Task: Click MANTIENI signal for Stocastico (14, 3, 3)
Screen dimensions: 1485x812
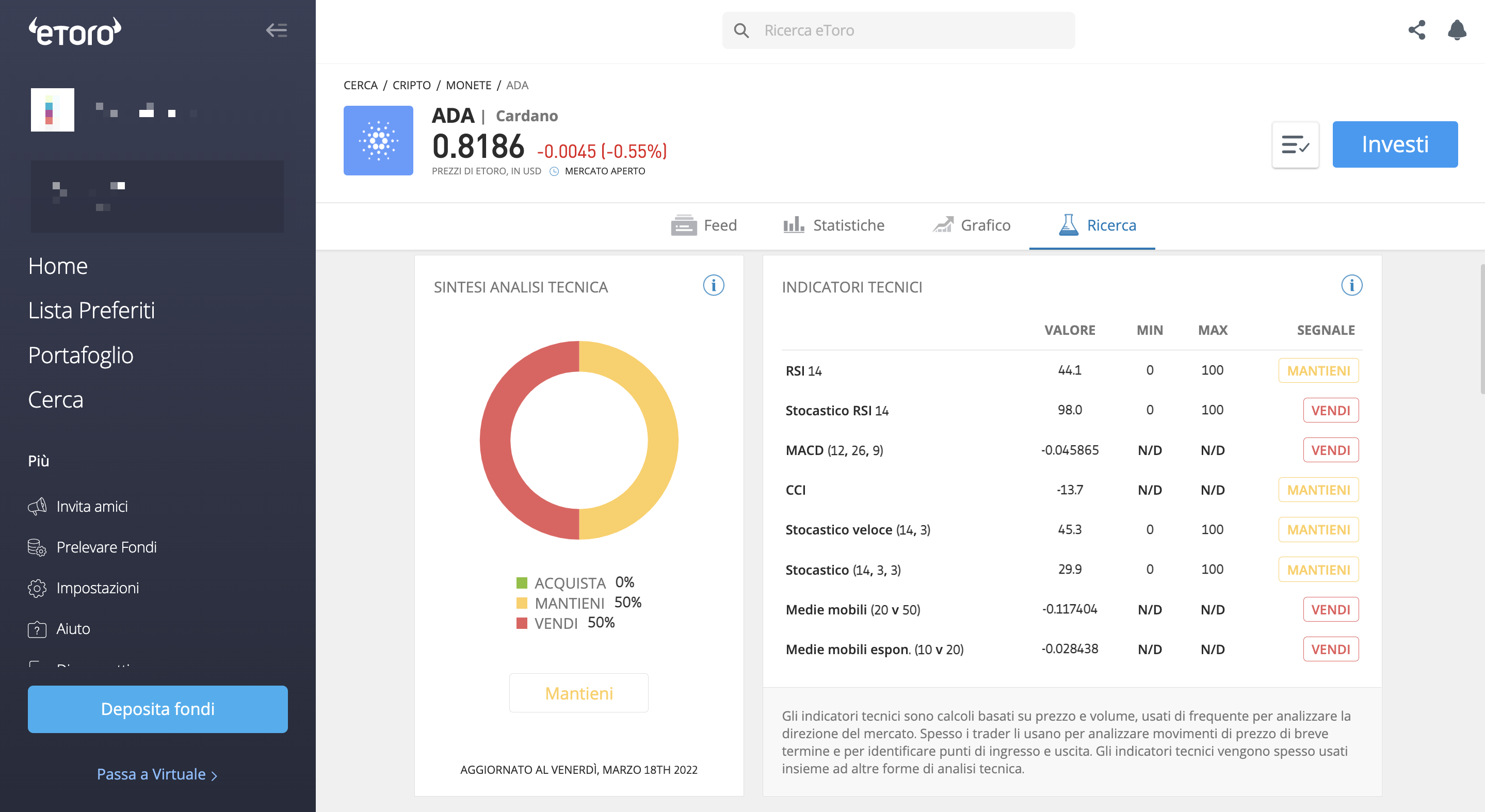Action: pyautogui.click(x=1319, y=571)
